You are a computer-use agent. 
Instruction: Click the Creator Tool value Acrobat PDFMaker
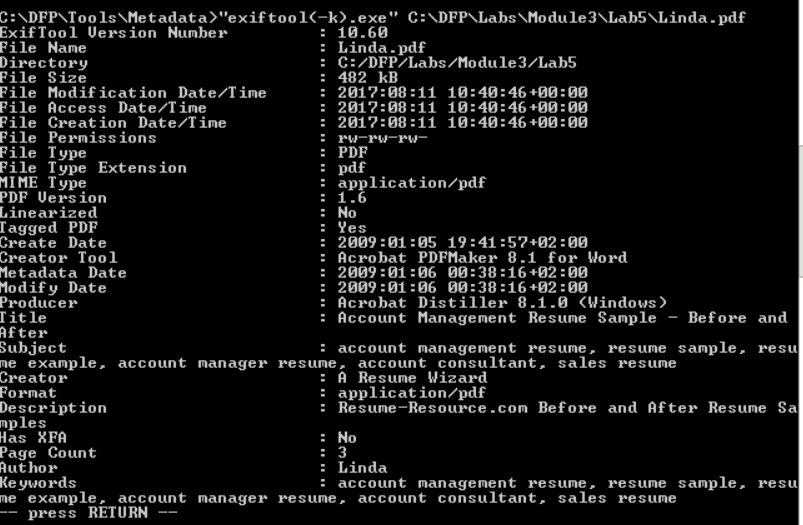click(x=482, y=258)
